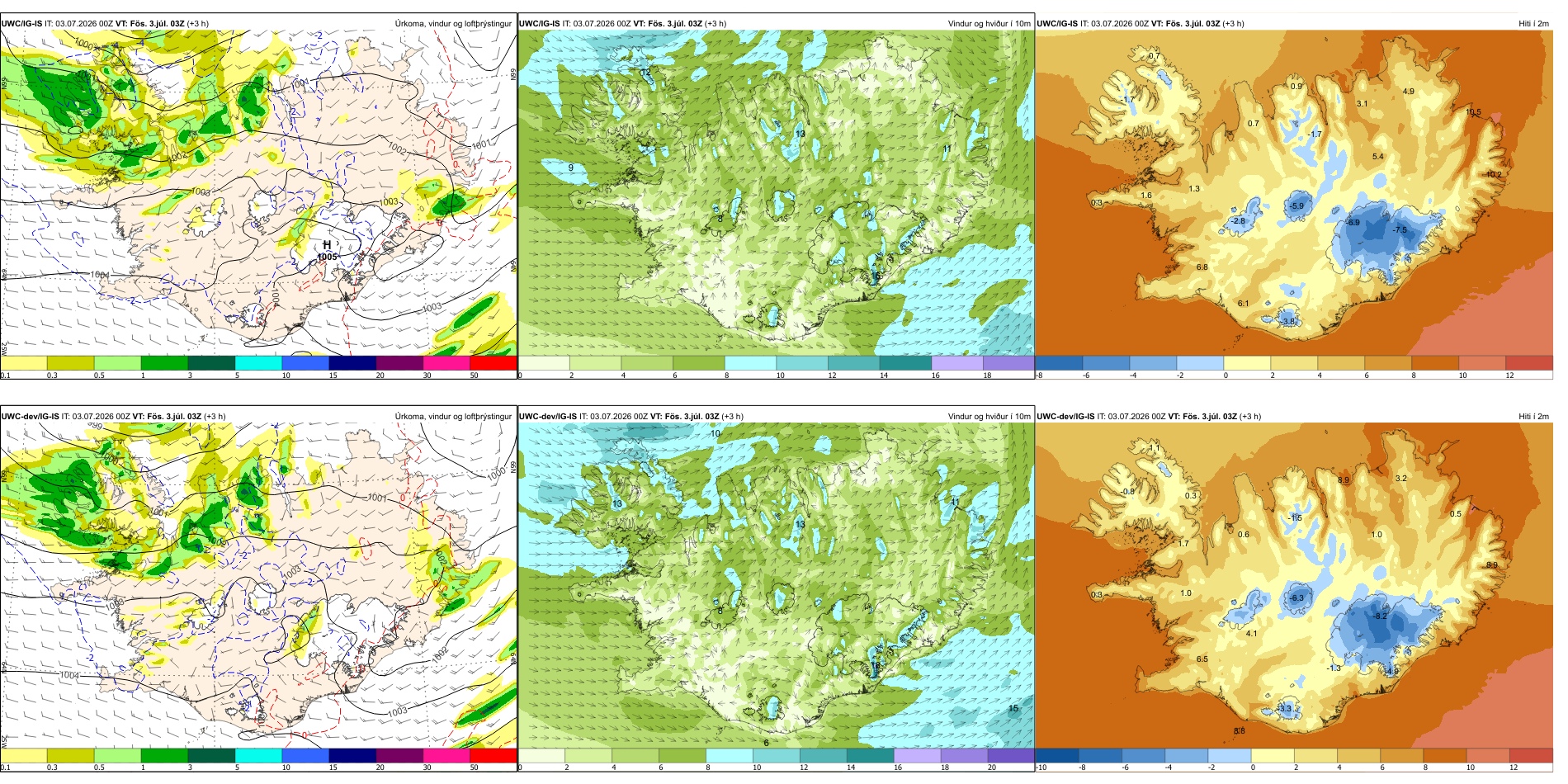This screenshot has width=1568, height=784.
Task: Click 'Vindur og hviður í 10m' title in UWC-dev/IG-IS panel
Action: 989,417
